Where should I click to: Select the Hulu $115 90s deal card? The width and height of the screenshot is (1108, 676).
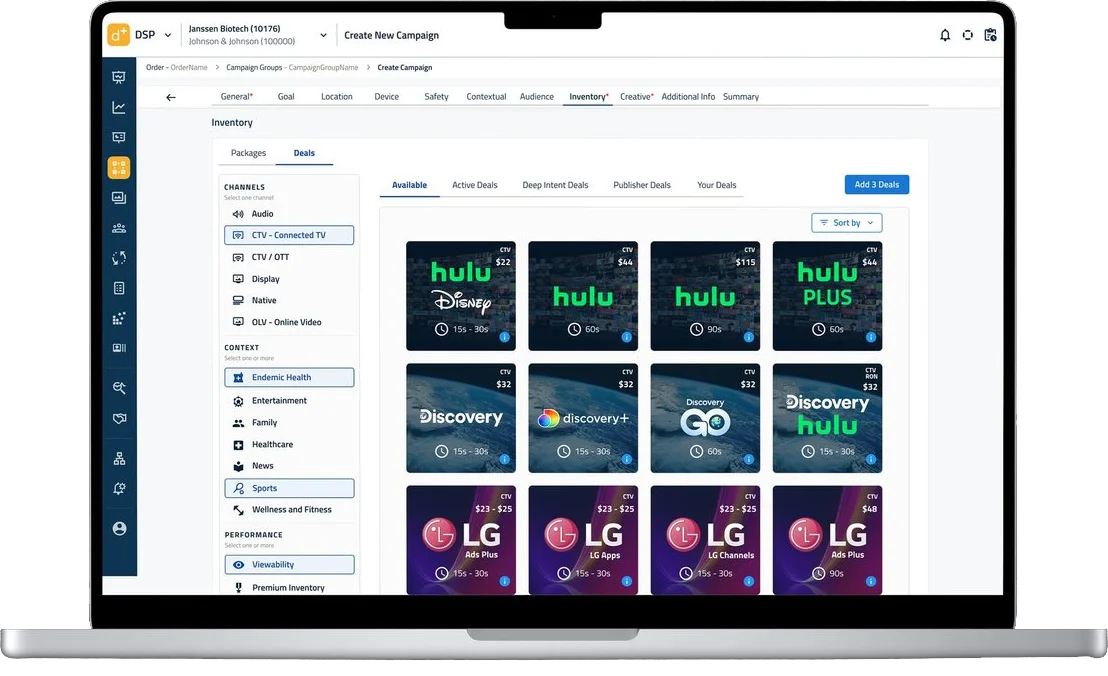[705, 296]
